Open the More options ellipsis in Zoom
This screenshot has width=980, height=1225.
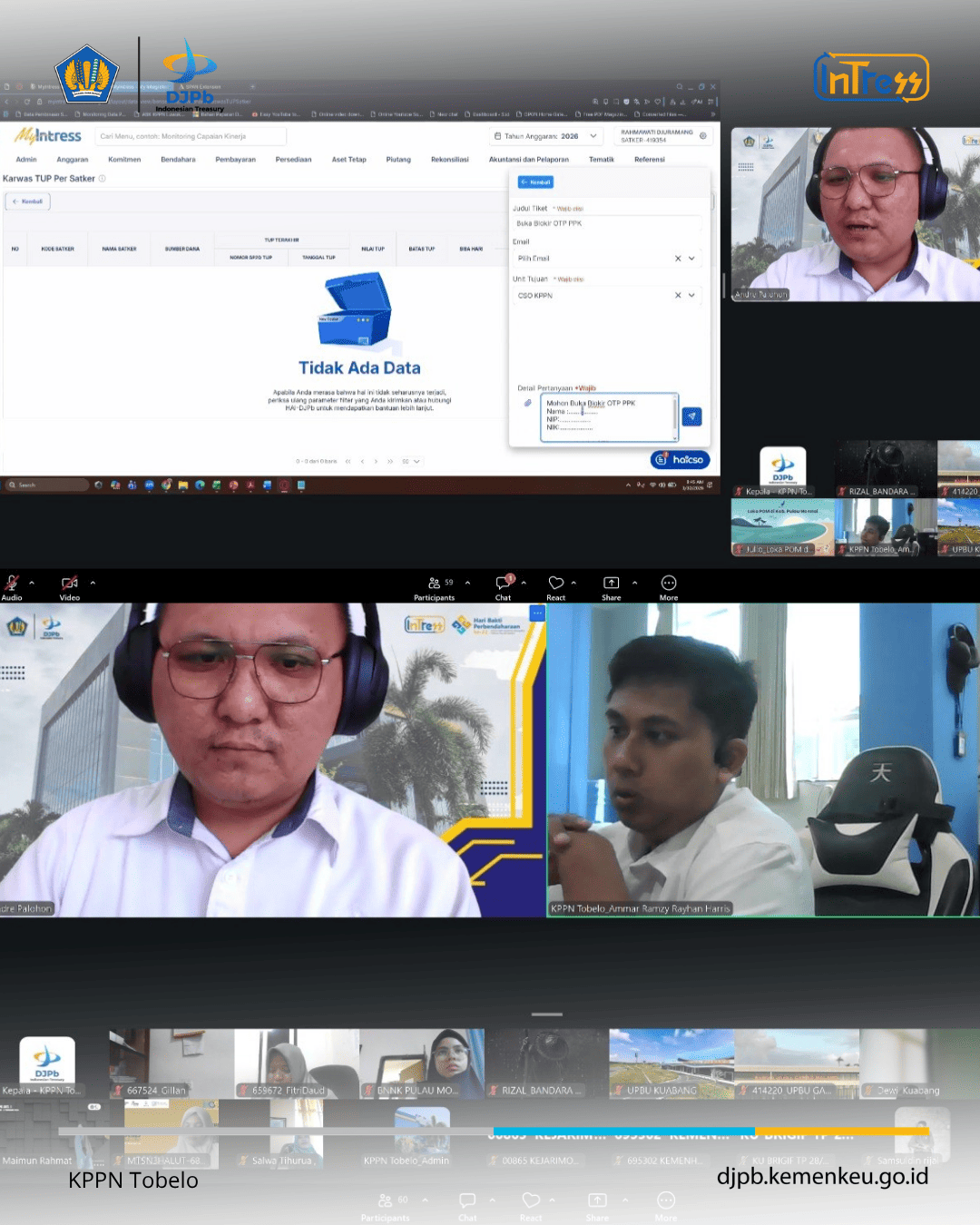(x=669, y=583)
